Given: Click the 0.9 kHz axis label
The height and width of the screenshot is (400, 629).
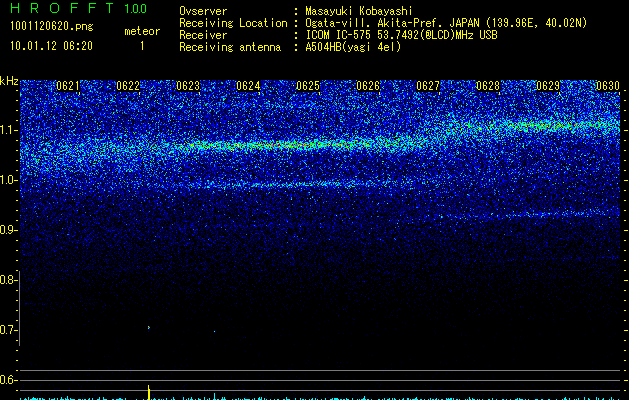Looking at the screenshot, I should (8, 230).
